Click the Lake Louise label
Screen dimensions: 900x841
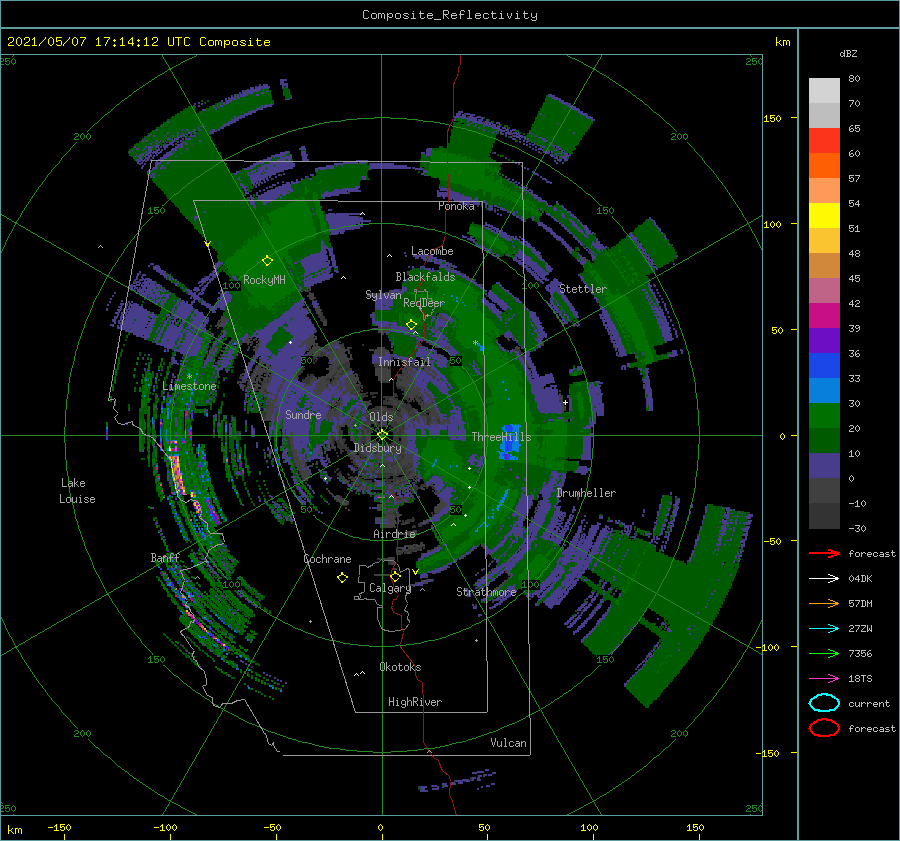[77, 491]
